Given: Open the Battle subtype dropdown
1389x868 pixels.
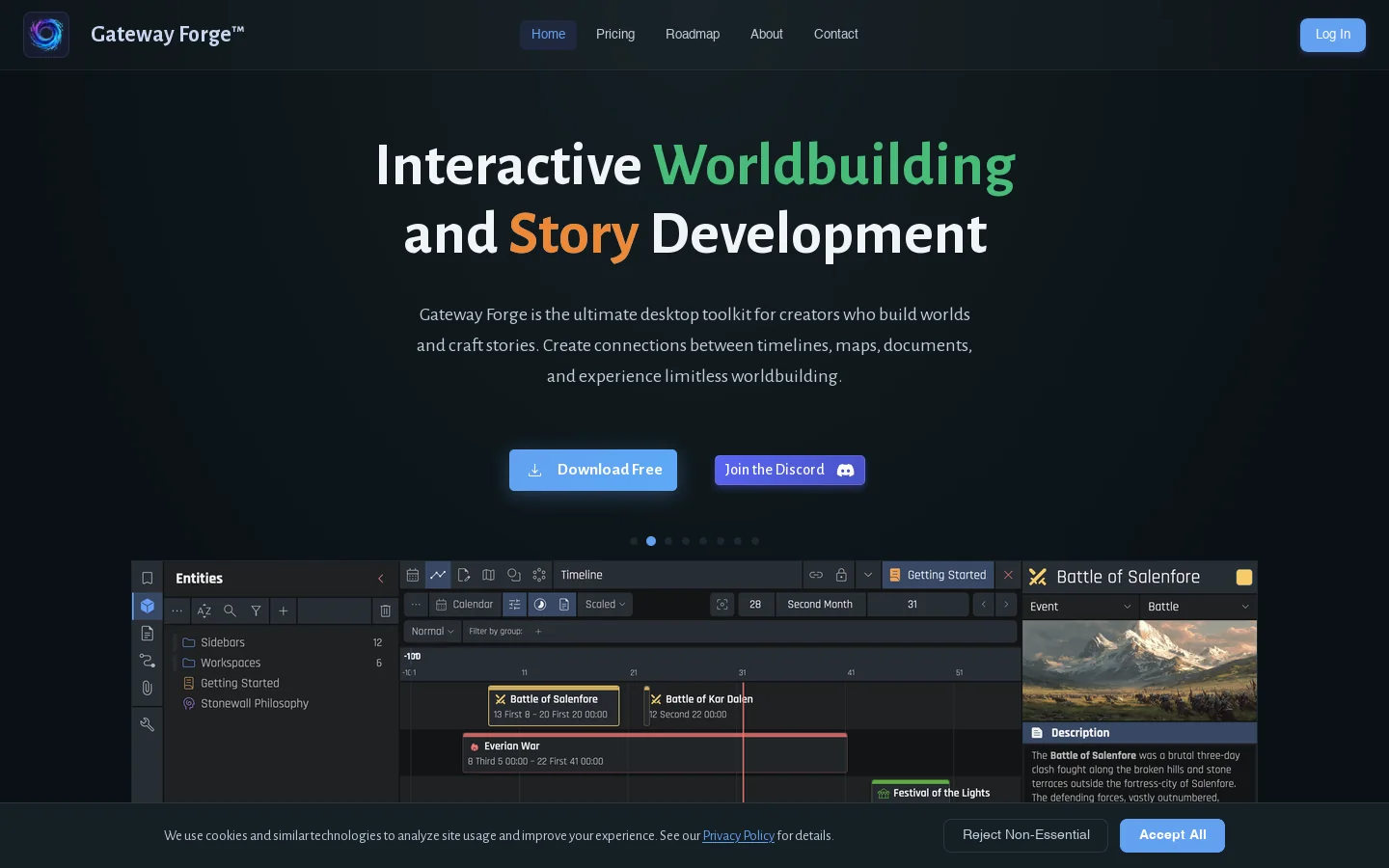Looking at the screenshot, I should (x=1198, y=607).
